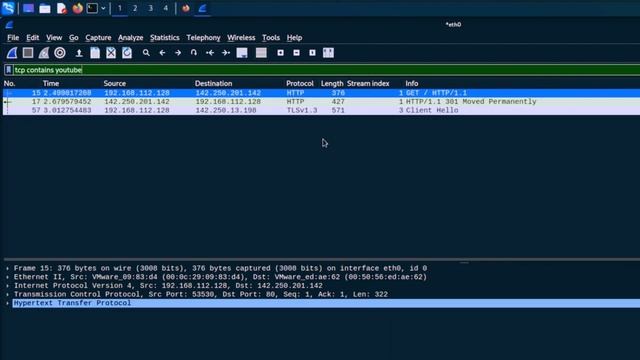Image resolution: width=640 pixels, height=360 pixels.
Task: Close this capture file
Action: click(x=111, y=53)
